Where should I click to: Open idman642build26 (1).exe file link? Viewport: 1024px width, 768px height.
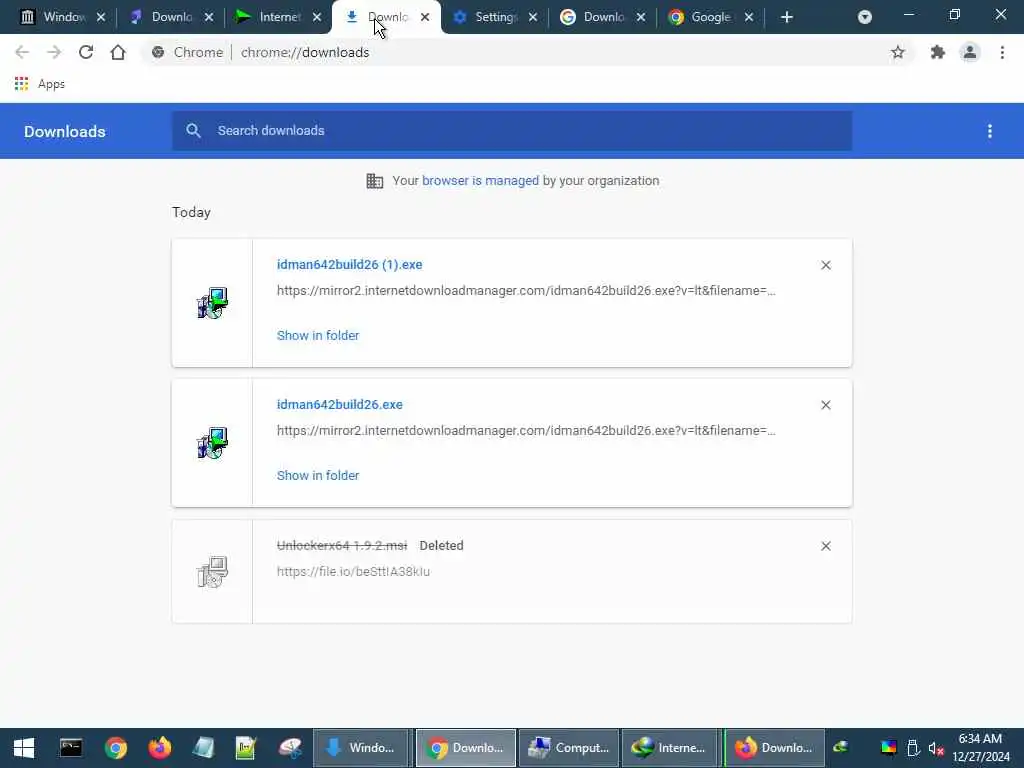point(349,264)
